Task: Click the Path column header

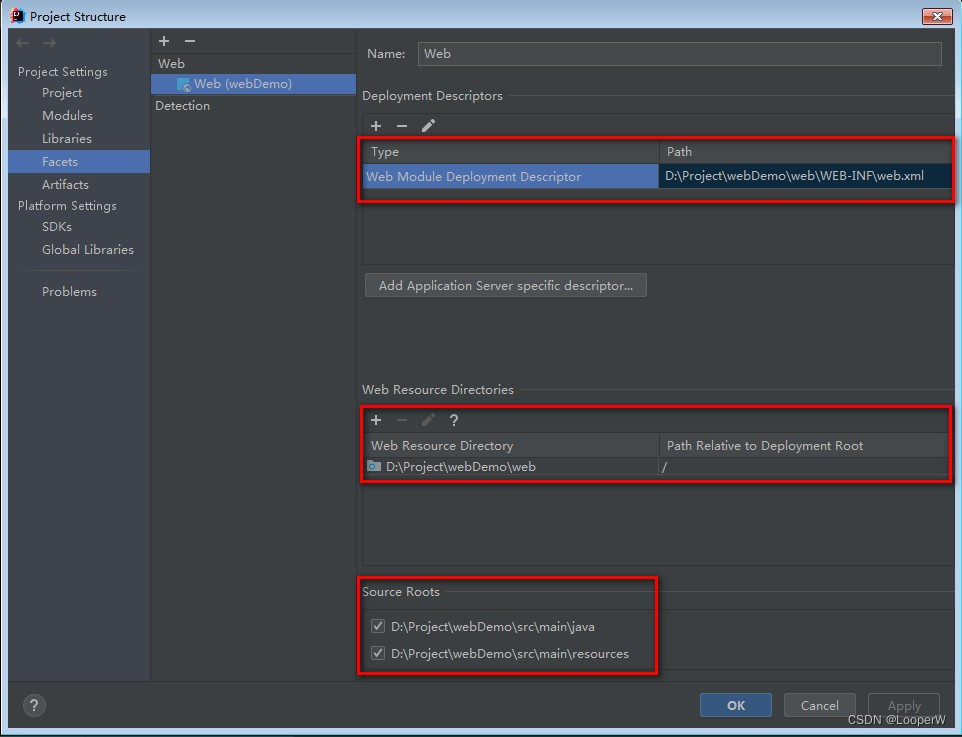Action: coord(805,152)
